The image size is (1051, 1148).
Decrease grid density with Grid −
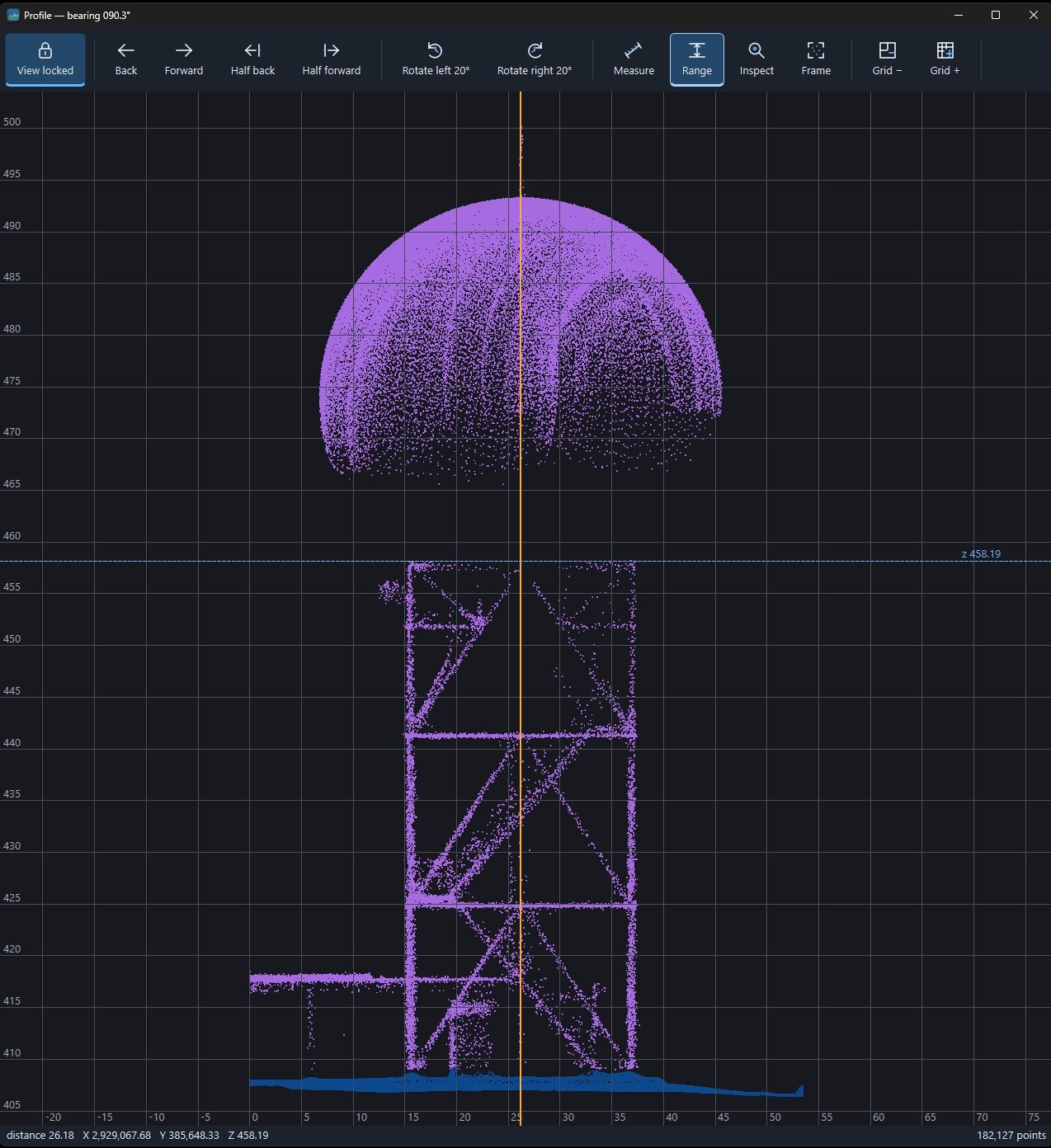click(x=887, y=59)
